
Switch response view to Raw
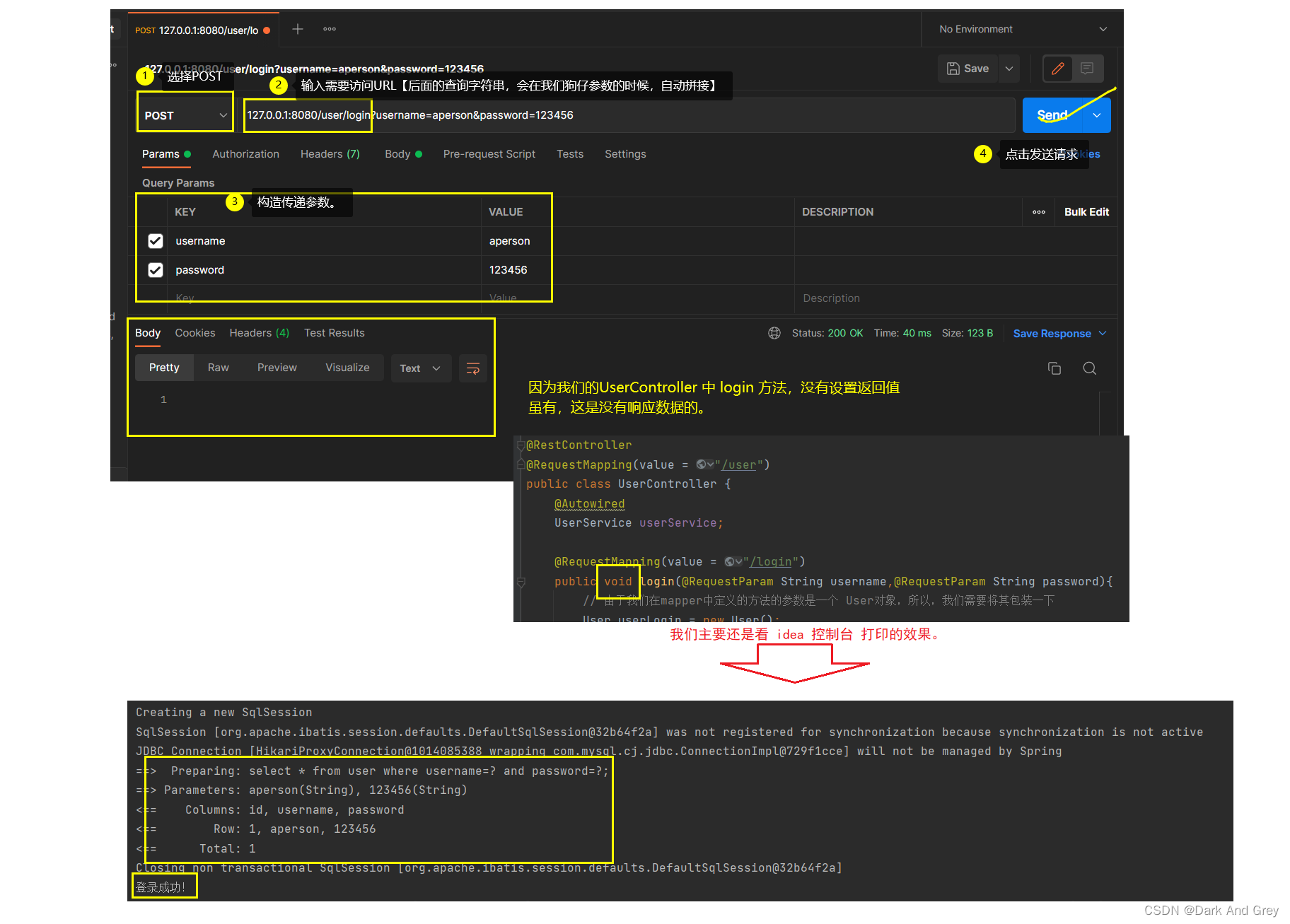[x=219, y=368]
